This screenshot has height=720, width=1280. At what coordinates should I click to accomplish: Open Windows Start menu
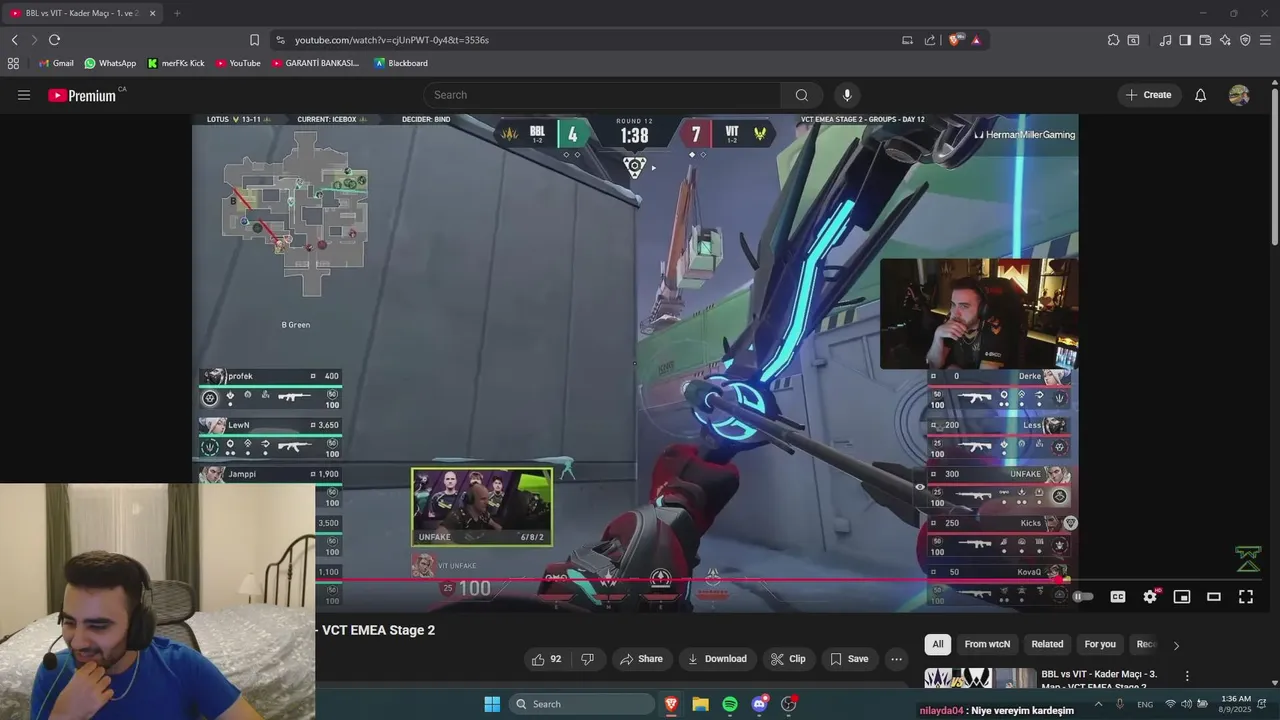click(492, 704)
